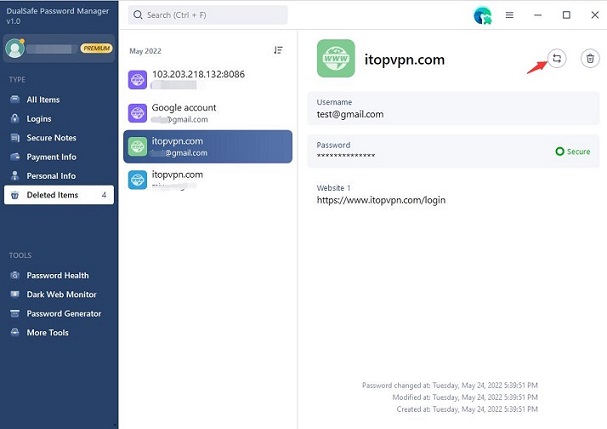
Task: Click the browser extension icon in title bar
Action: [x=482, y=15]
